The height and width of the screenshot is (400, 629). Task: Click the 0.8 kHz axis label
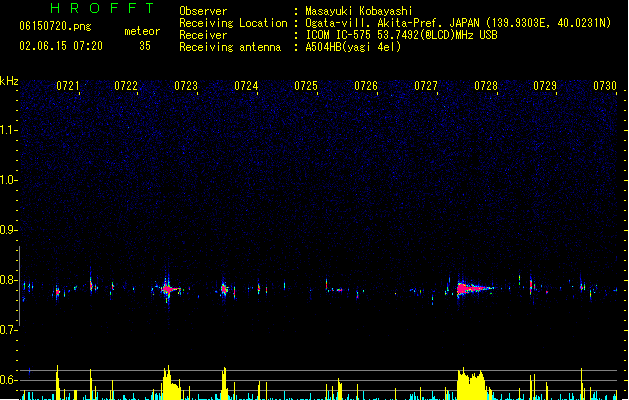tap(8, 280)
